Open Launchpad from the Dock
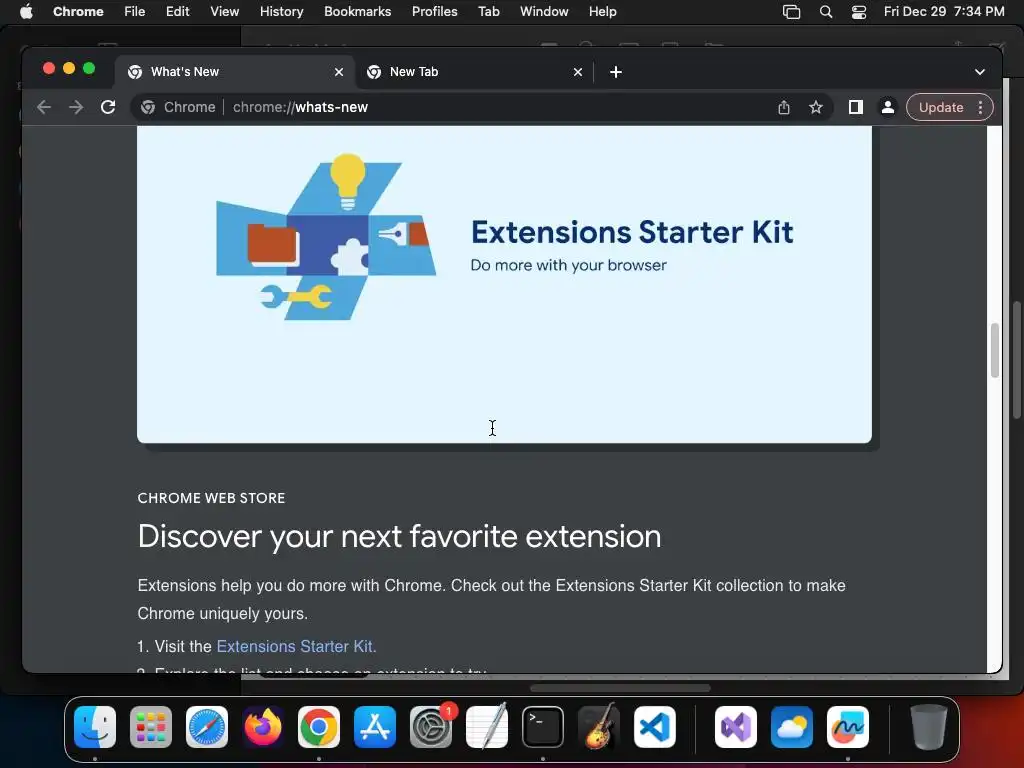The height and width of the screenshot is (768, 1024). pyautogui.click(x=151, y=727)
